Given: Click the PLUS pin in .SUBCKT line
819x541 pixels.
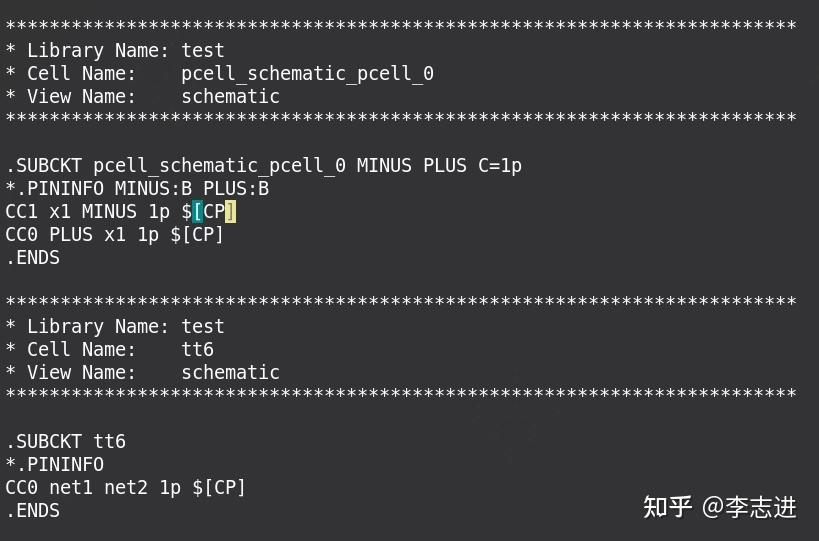Looking at the screenshot, I should [444, 166].
